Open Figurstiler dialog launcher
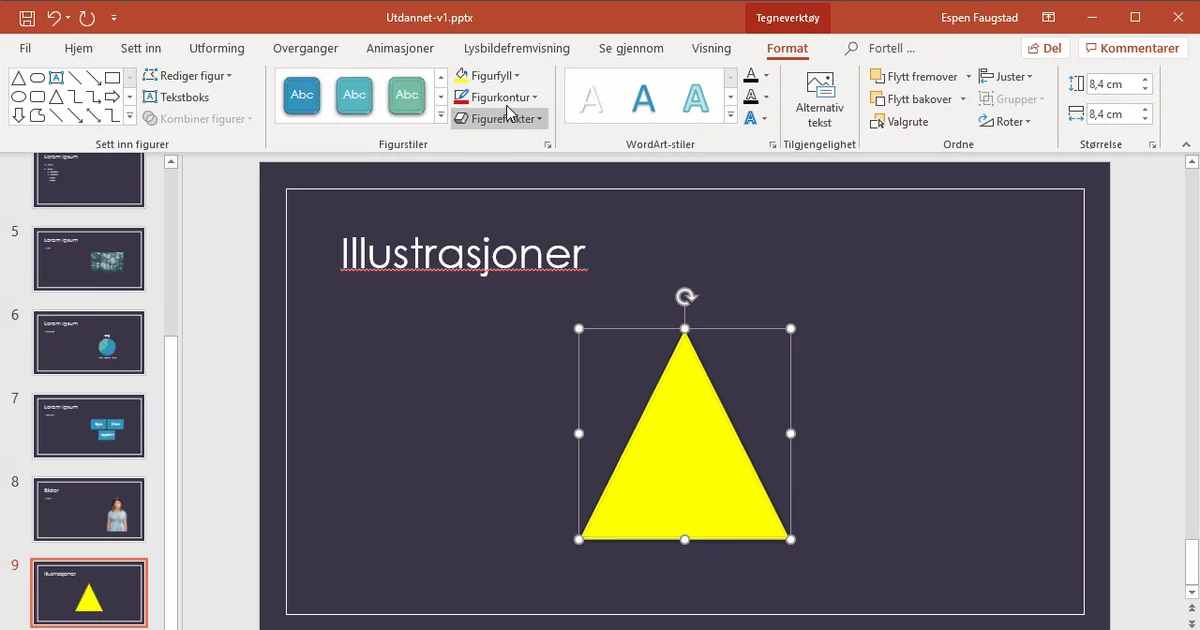1200x630 pixels. coord(548,146)
